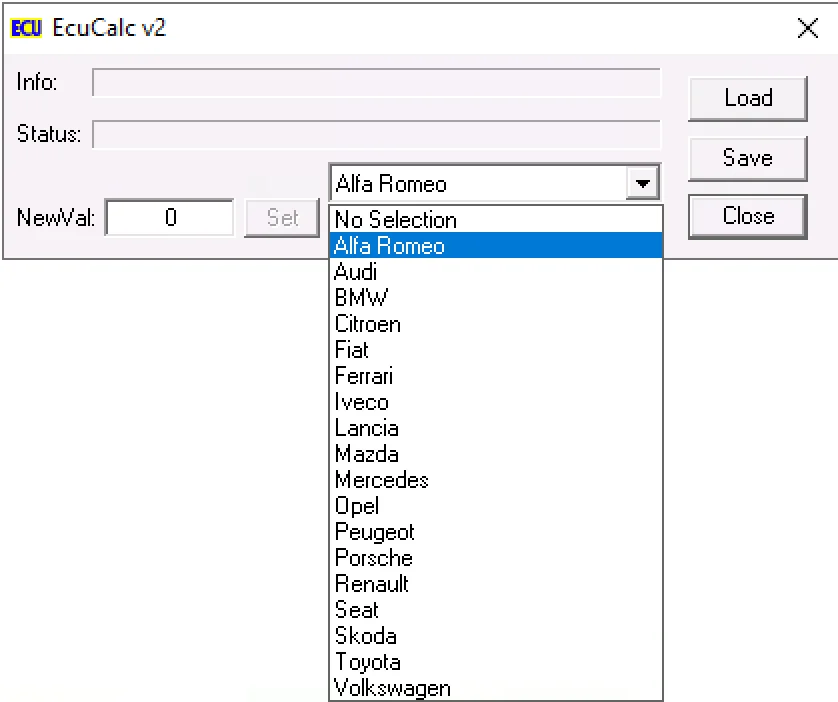Viewport: 838px width, 702px height.
Task: Click the NewVal input field
Action: pos(170,217)
